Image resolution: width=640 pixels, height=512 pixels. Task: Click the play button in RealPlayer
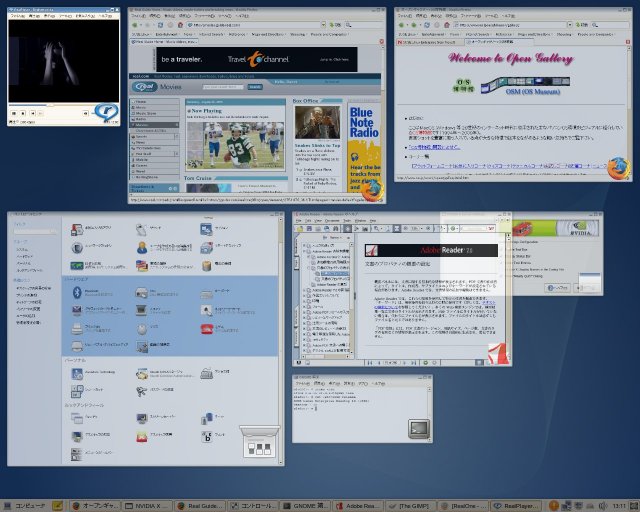(13, 113)
